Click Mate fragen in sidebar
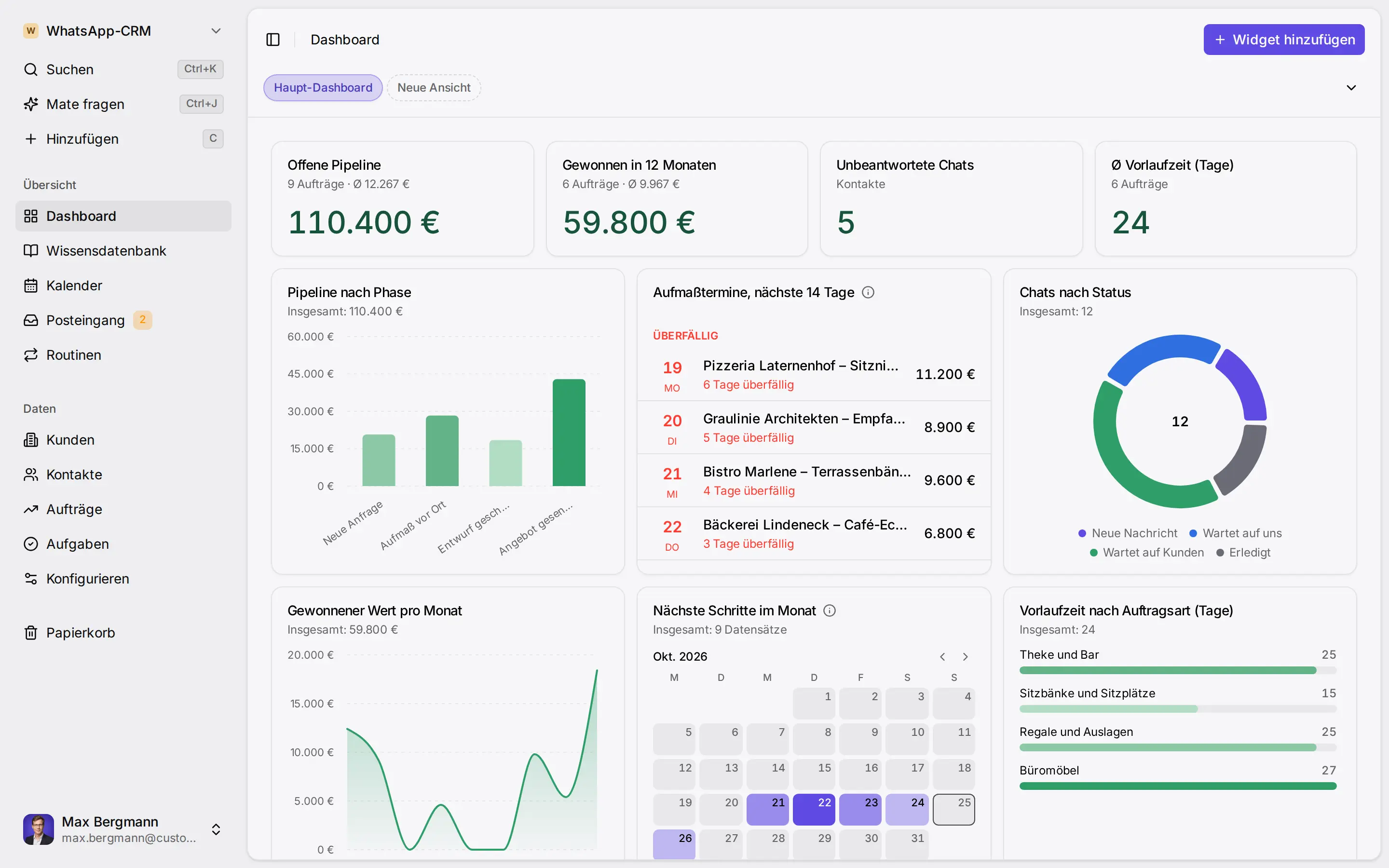Screen dimensions: 1389x868 coord(123,104)
